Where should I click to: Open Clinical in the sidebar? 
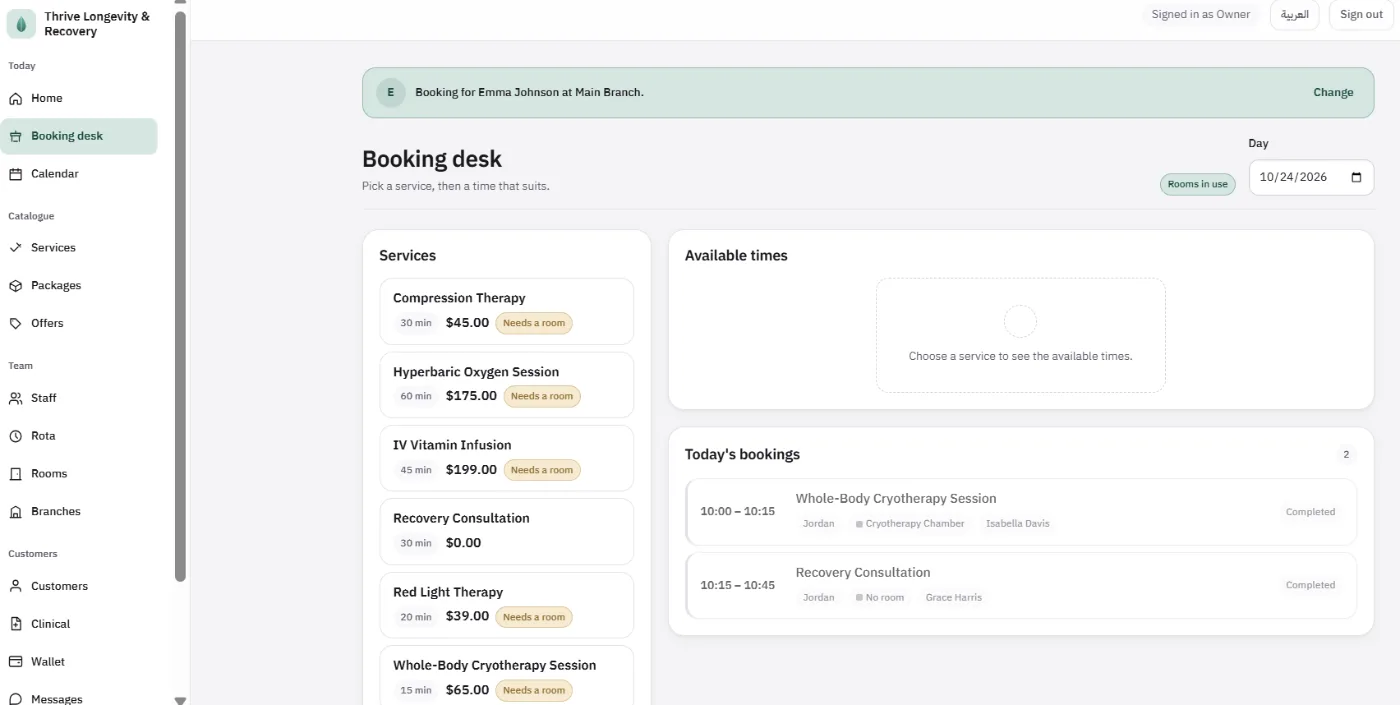79,624
